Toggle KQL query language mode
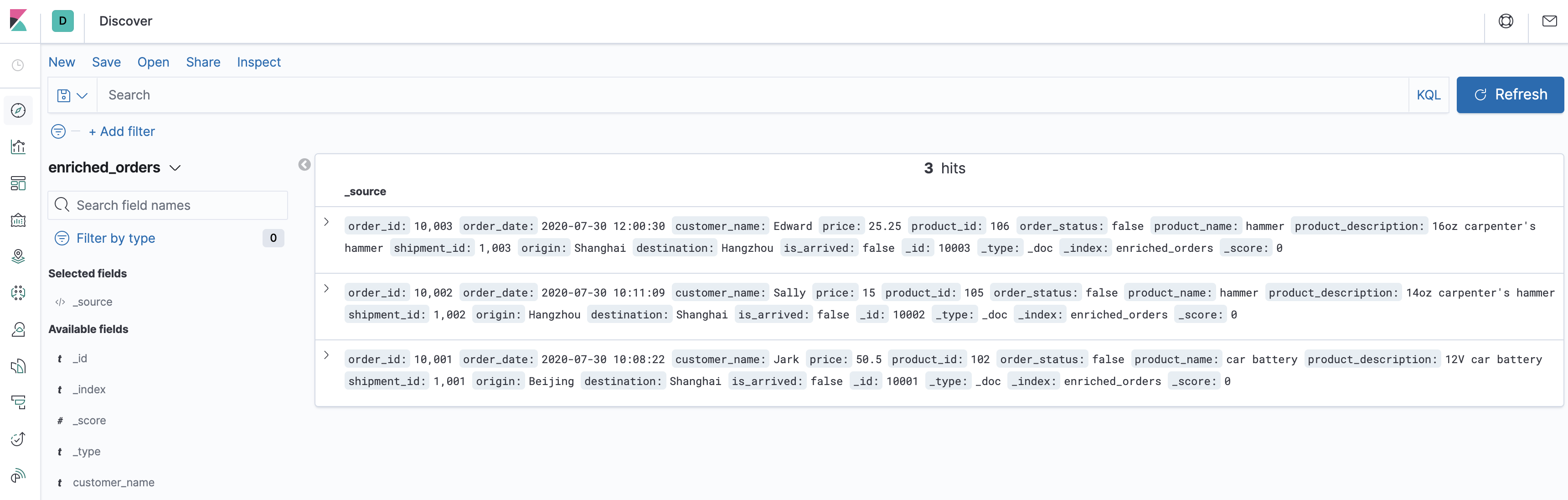This screenshot has height=500, width=1568. 1428,95
